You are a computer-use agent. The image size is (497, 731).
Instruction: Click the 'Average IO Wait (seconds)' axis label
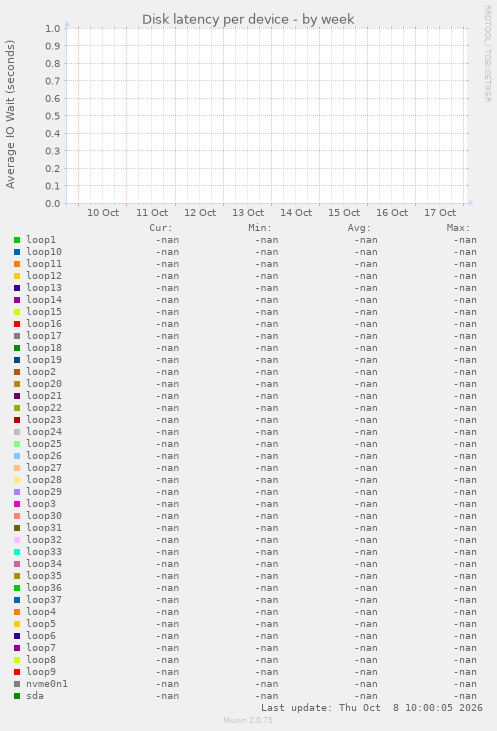coord(10,114)
